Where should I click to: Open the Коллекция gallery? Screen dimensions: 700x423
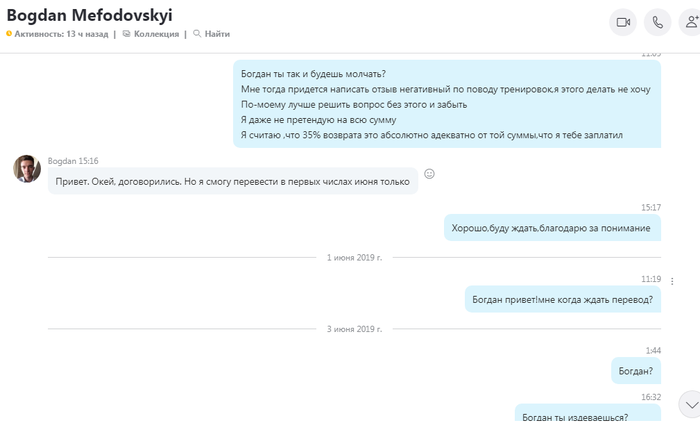158,34
